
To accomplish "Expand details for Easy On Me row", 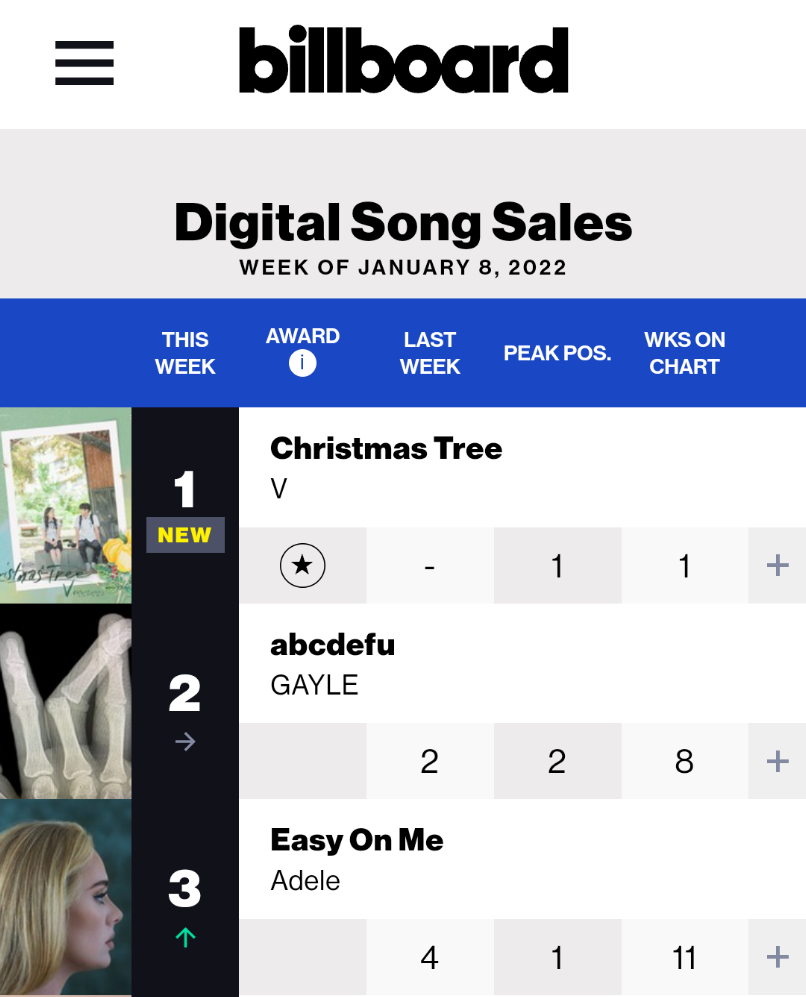I will (x=777, y=957).
